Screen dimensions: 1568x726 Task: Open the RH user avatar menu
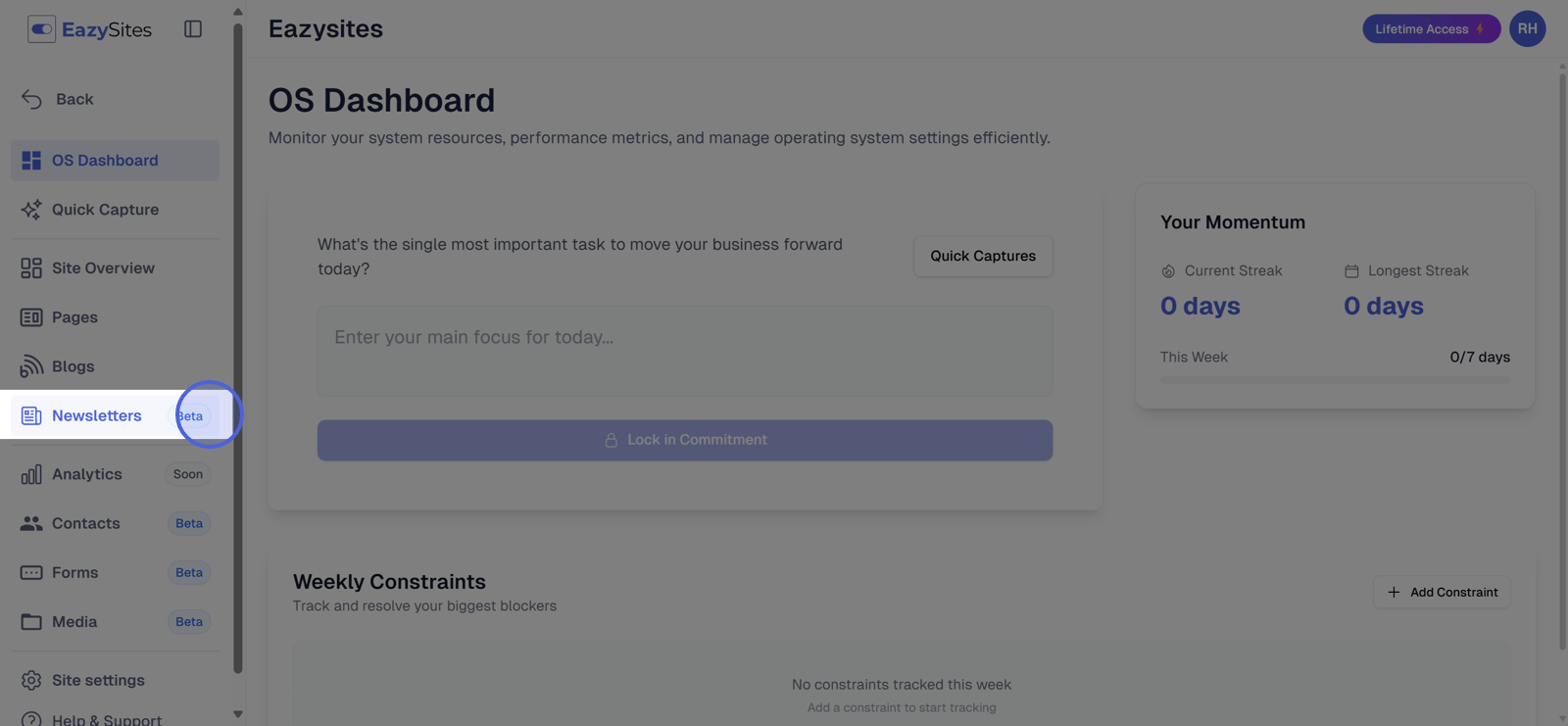pos(1527,29)
